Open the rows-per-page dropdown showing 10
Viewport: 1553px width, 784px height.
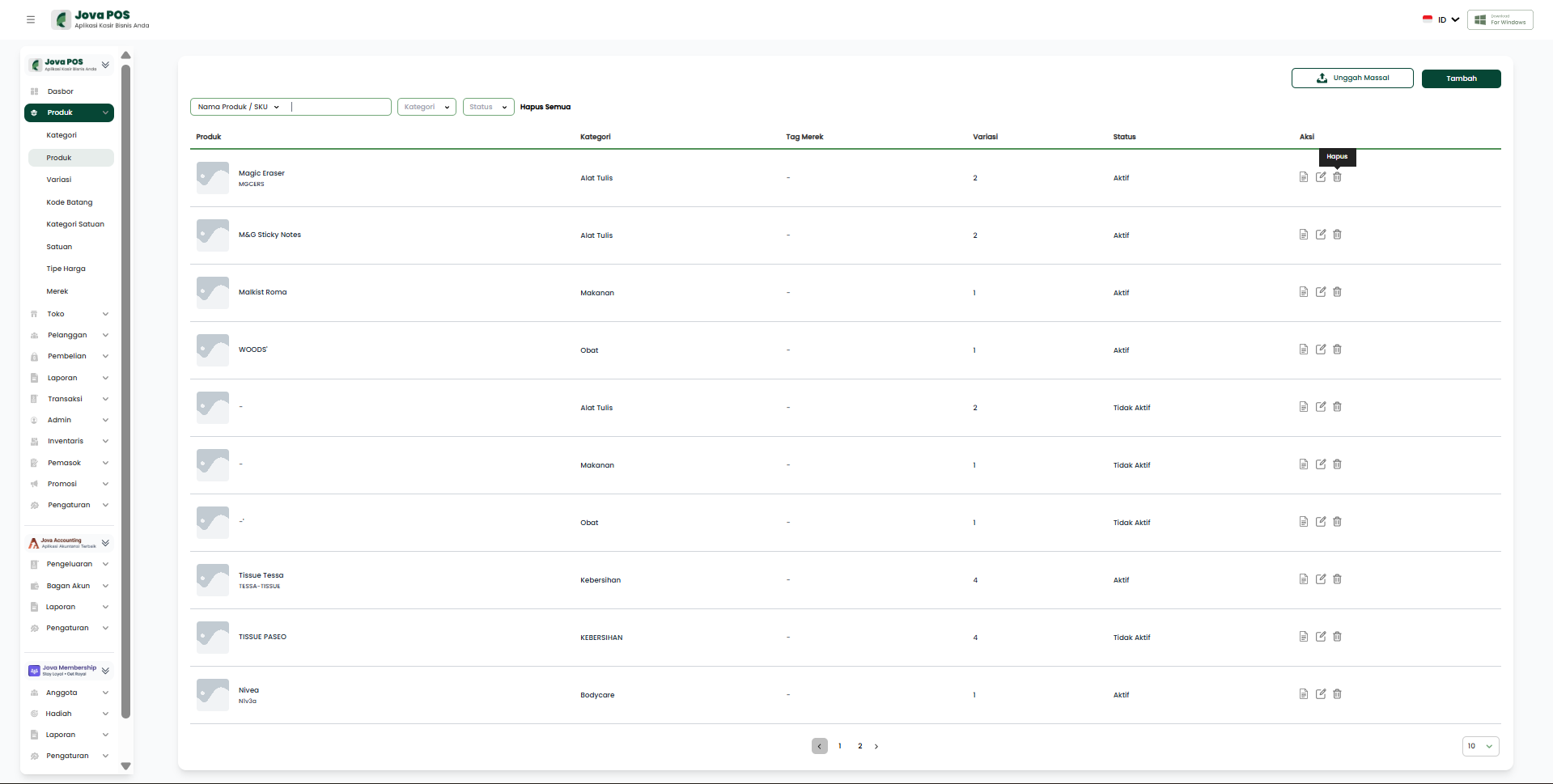pos(1480,746)
